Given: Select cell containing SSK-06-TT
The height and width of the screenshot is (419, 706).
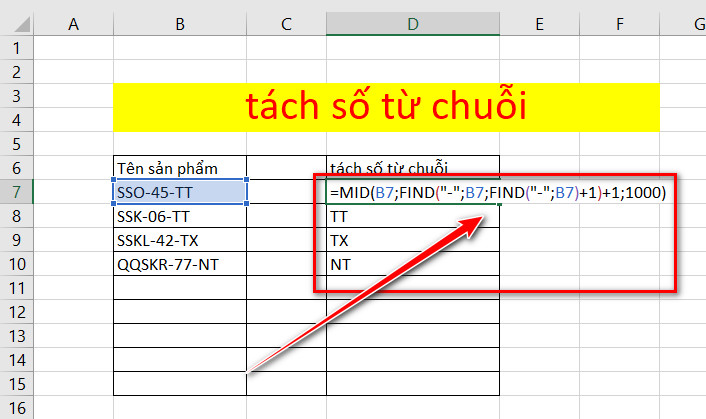Looking at the screenshot, I should pyautogui.click(x=180, y=216).
